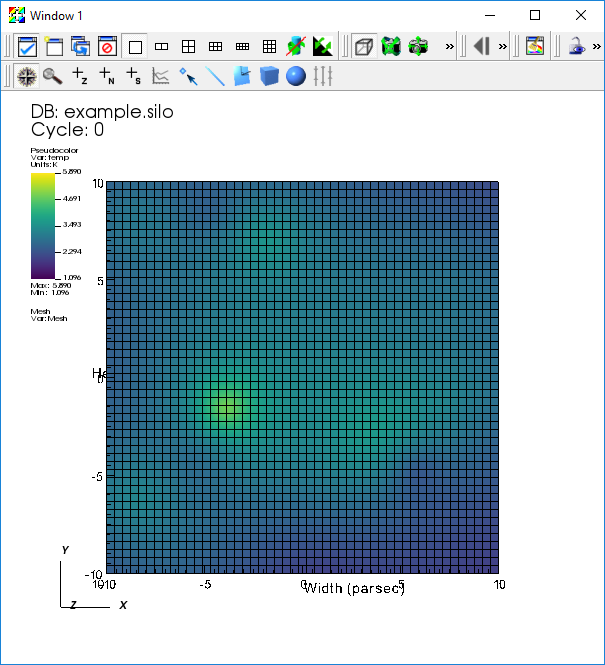Screen dimensions: 605x665
Task: Maximize Window 1
Action: pyautogui.click(x=535, y=15)
